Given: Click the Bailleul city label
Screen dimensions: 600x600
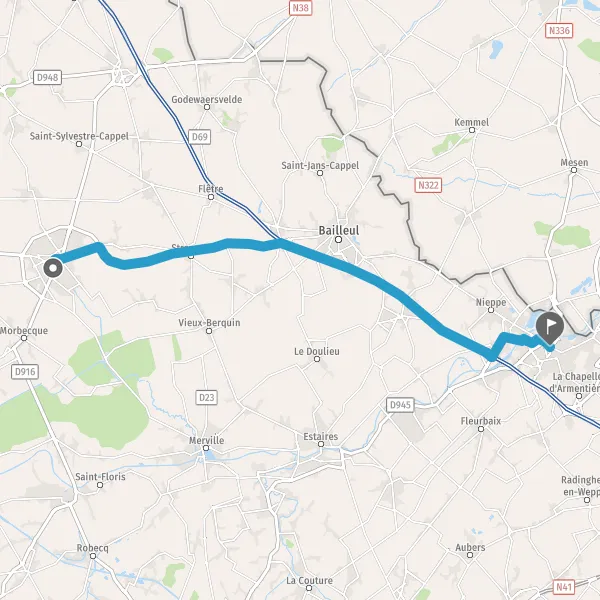Looking at the screenshot, I should coord(339,230).
